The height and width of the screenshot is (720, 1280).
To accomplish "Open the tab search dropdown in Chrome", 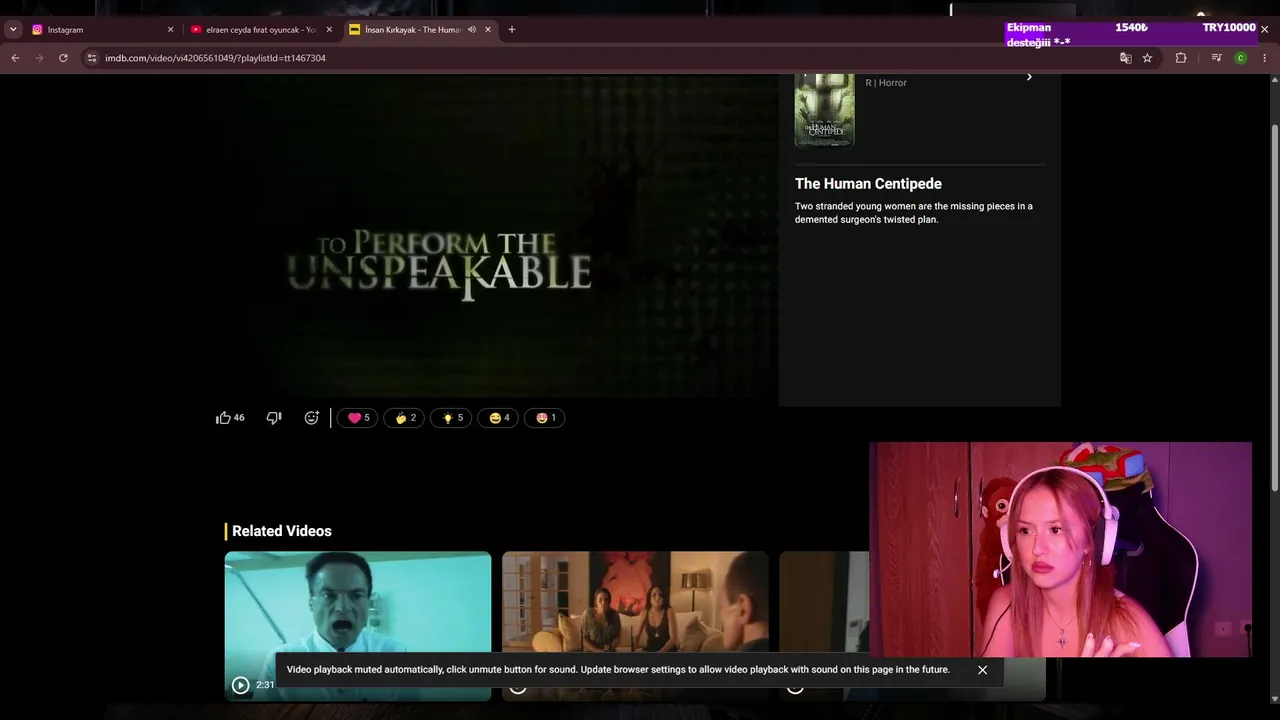I will click(13, 30).
